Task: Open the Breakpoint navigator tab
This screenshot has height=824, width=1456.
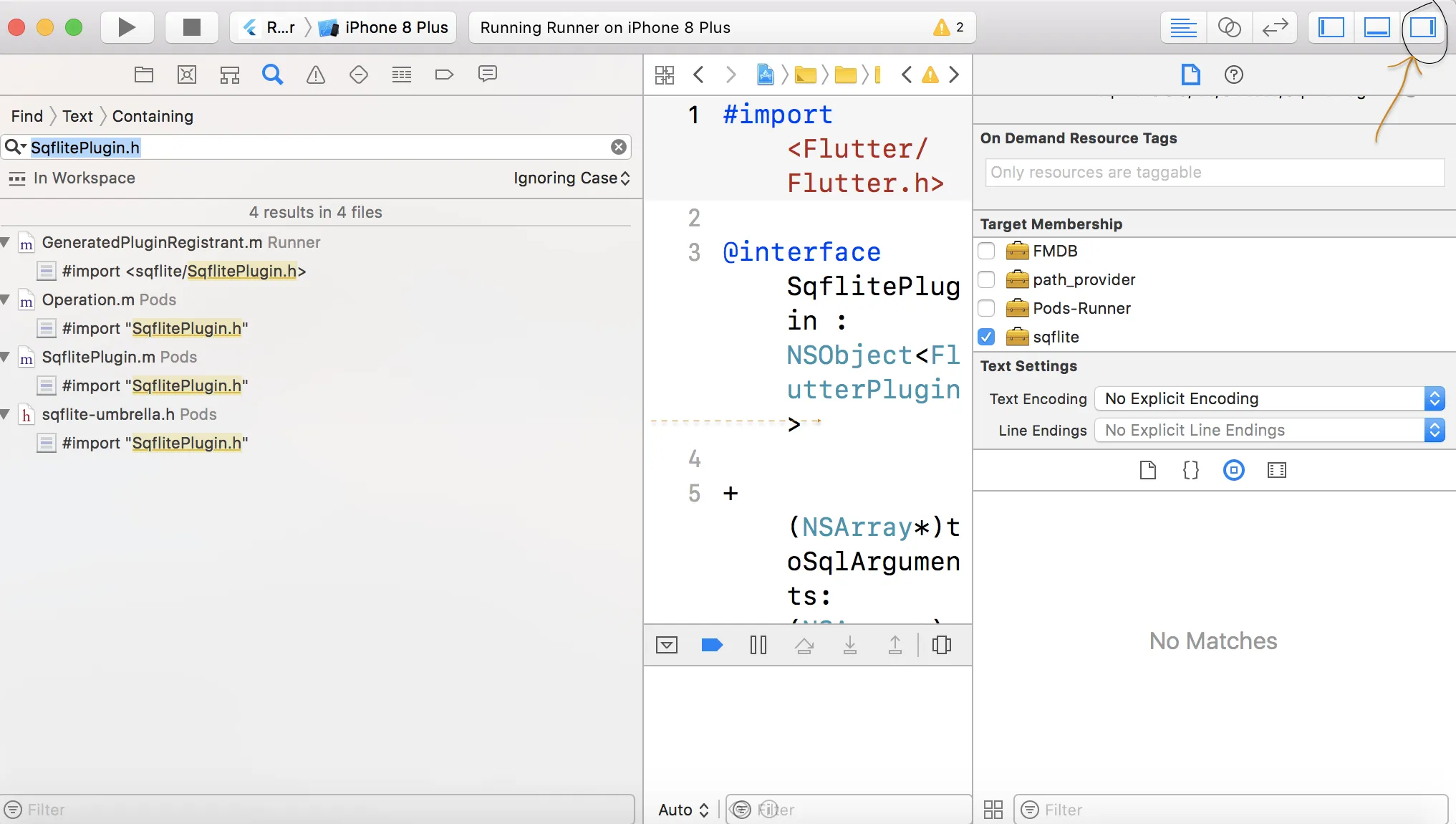Action: coord(444,75)
